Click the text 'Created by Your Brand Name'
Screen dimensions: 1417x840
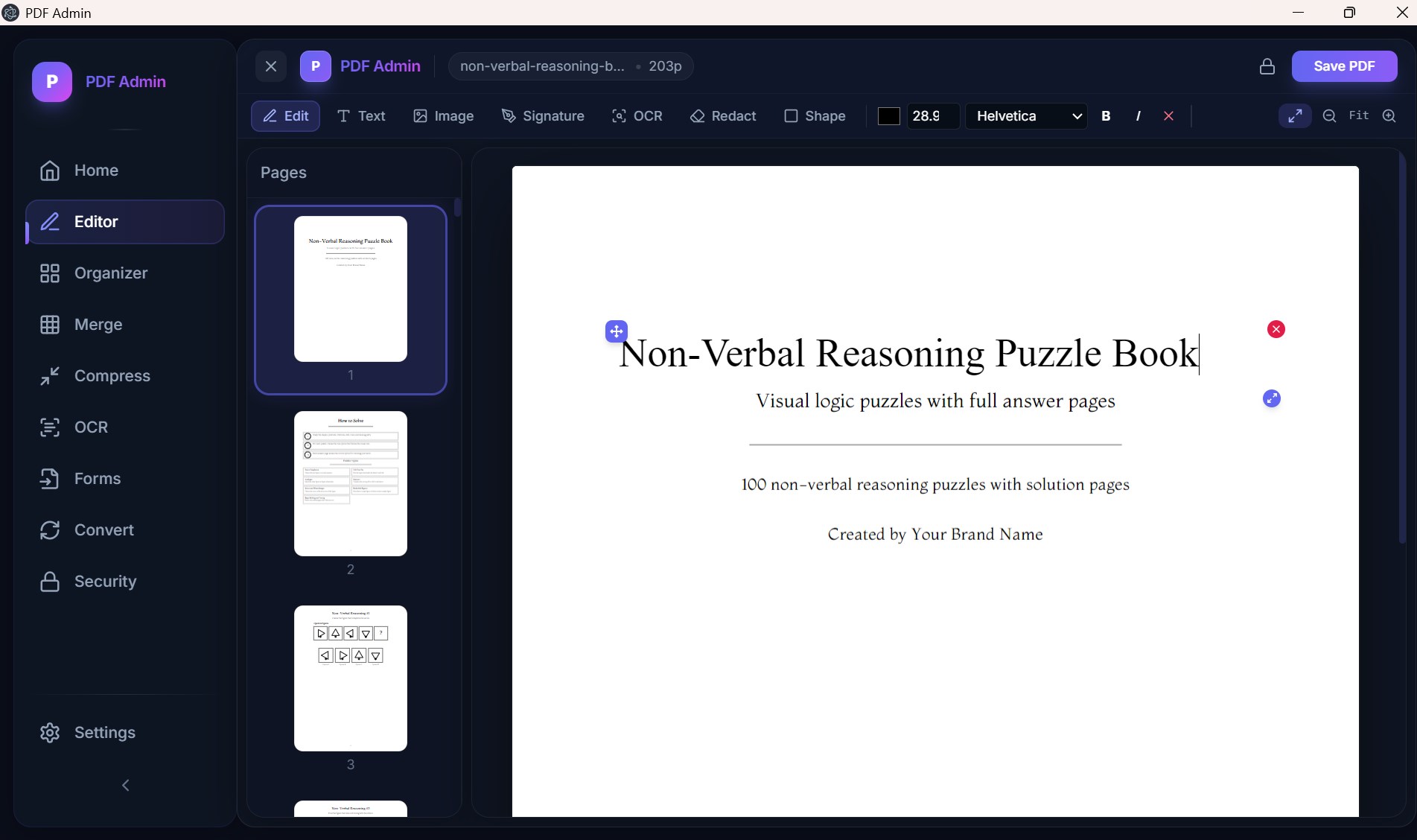coord(935,535)
